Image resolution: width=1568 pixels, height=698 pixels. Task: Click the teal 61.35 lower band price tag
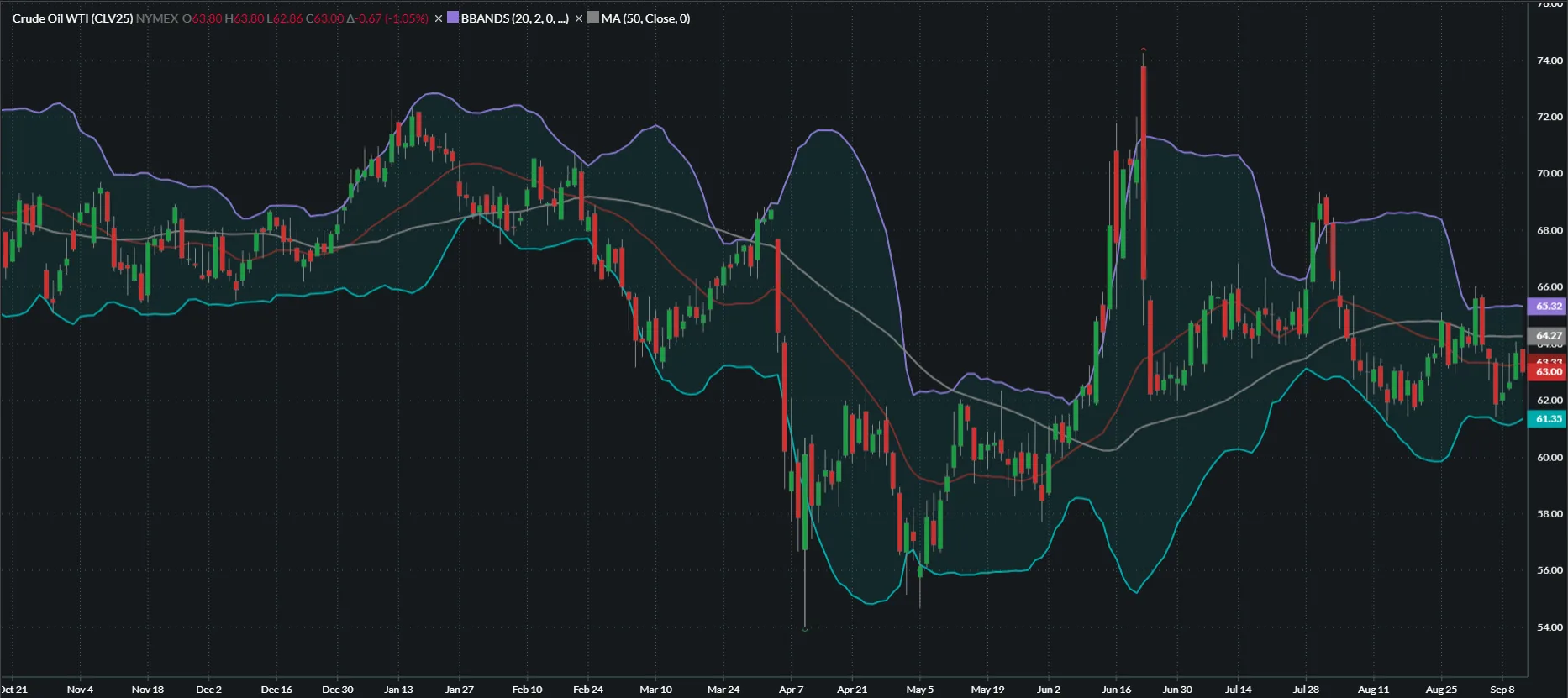1548,419
